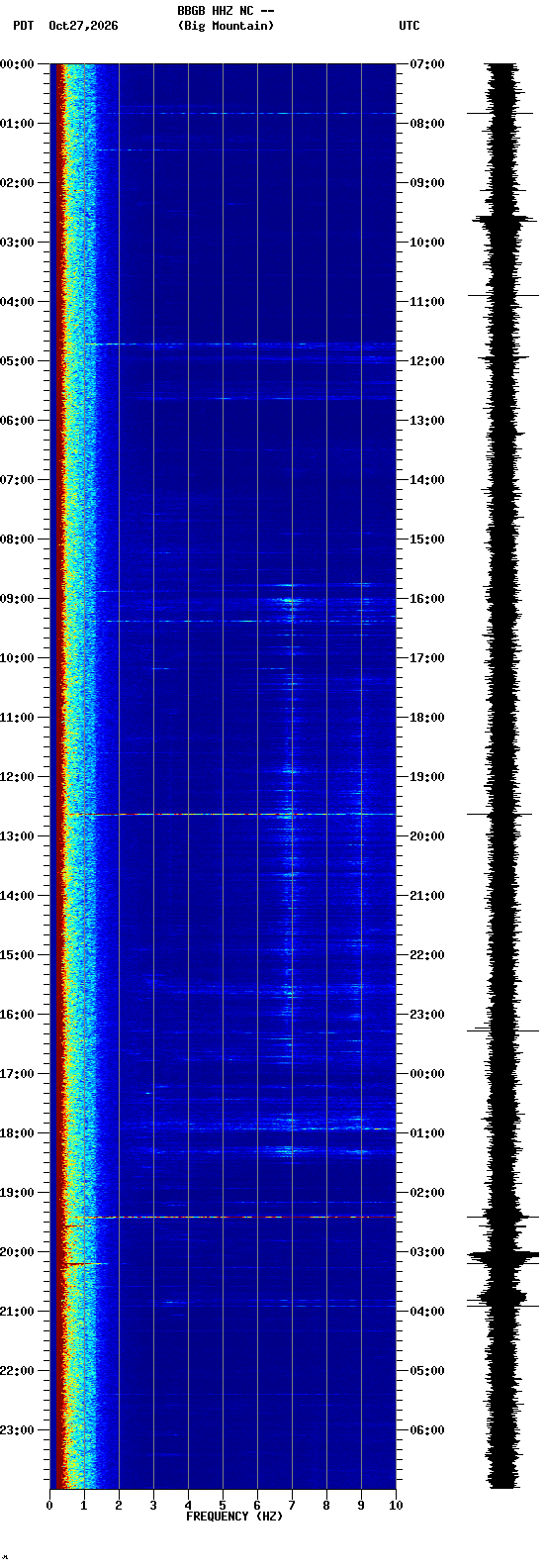Viewport: 546px width, 1568px height.
Task: Click the 19:00 UTC time label
Action: [427, 777]
